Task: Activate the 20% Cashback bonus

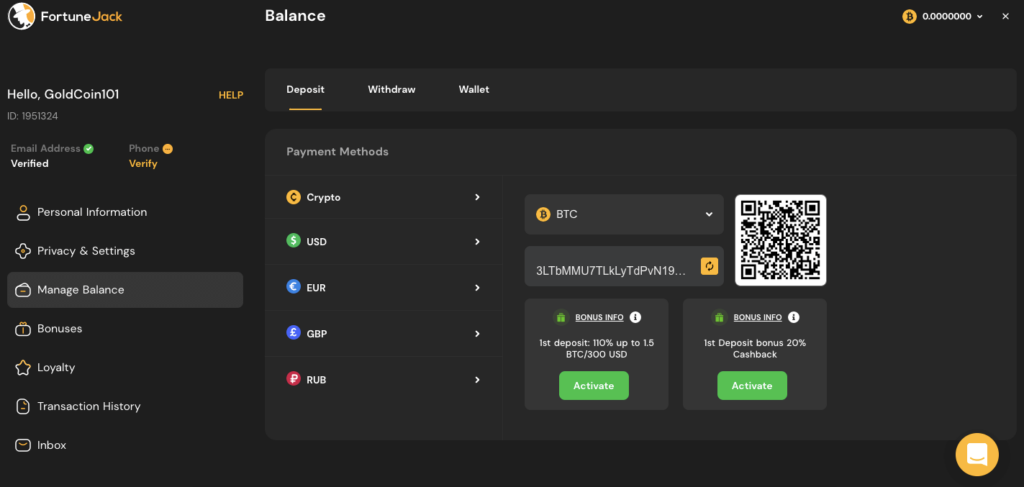Action: [752, 386]
